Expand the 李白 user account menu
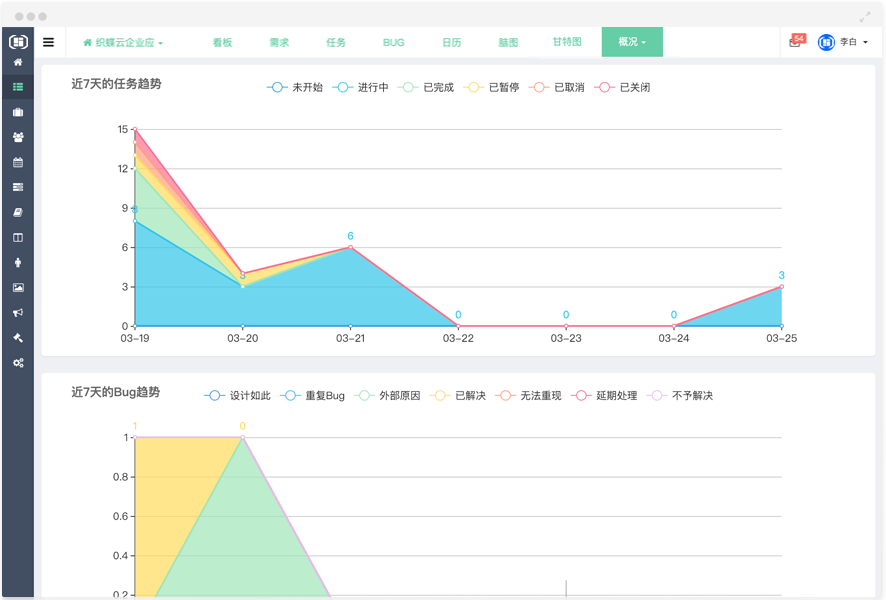Image resolution: width=886 pixels, height=600 pixels. coord(843,42)
